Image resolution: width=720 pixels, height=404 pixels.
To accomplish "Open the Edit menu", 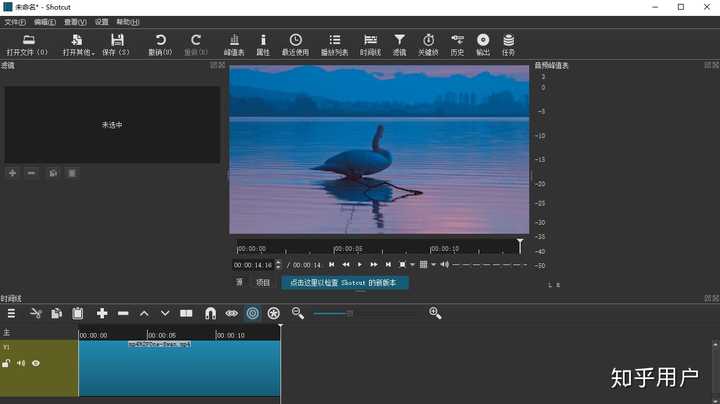I will pyautogui.click(x=45, y=22).
